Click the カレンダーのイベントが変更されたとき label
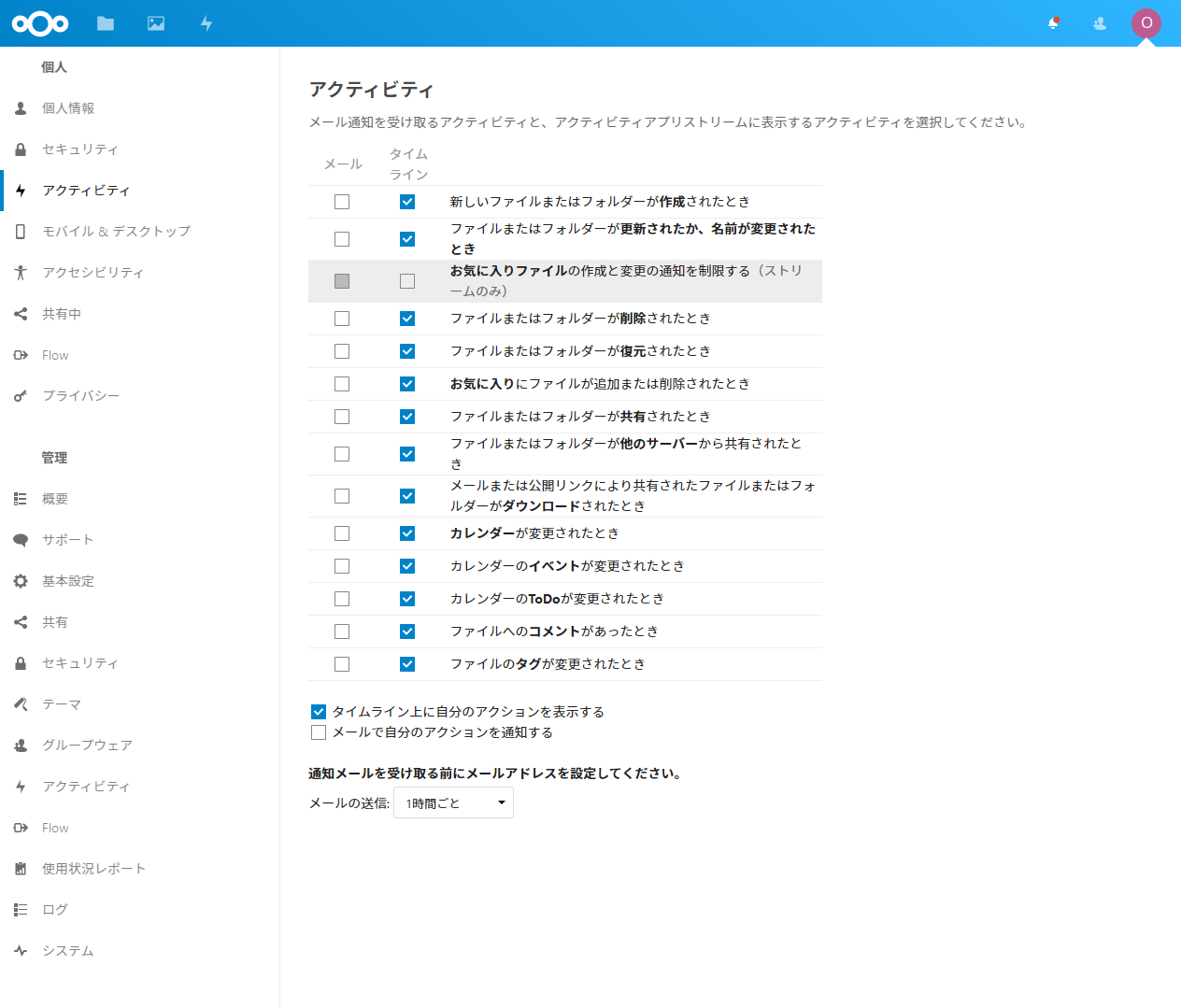 (x=567, y=566)
